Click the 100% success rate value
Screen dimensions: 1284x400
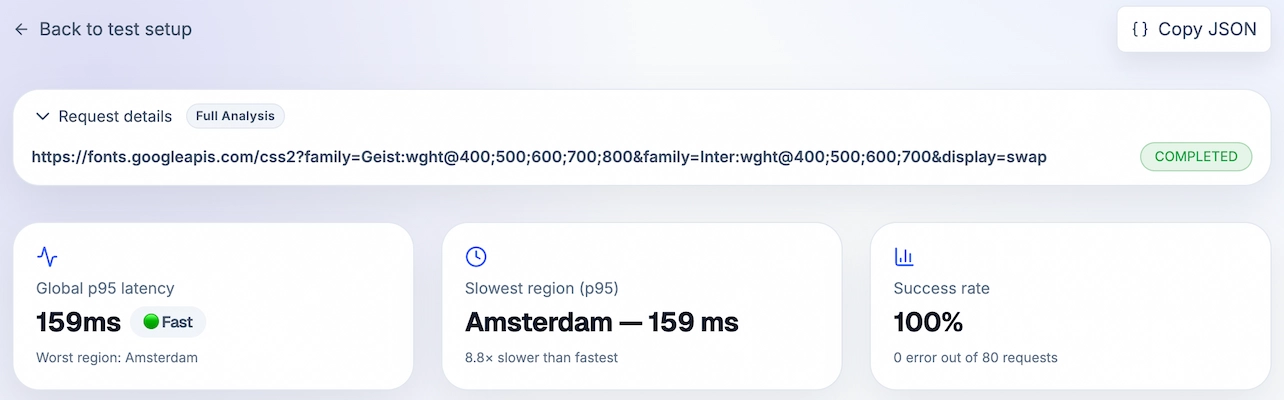pos(928,322)
